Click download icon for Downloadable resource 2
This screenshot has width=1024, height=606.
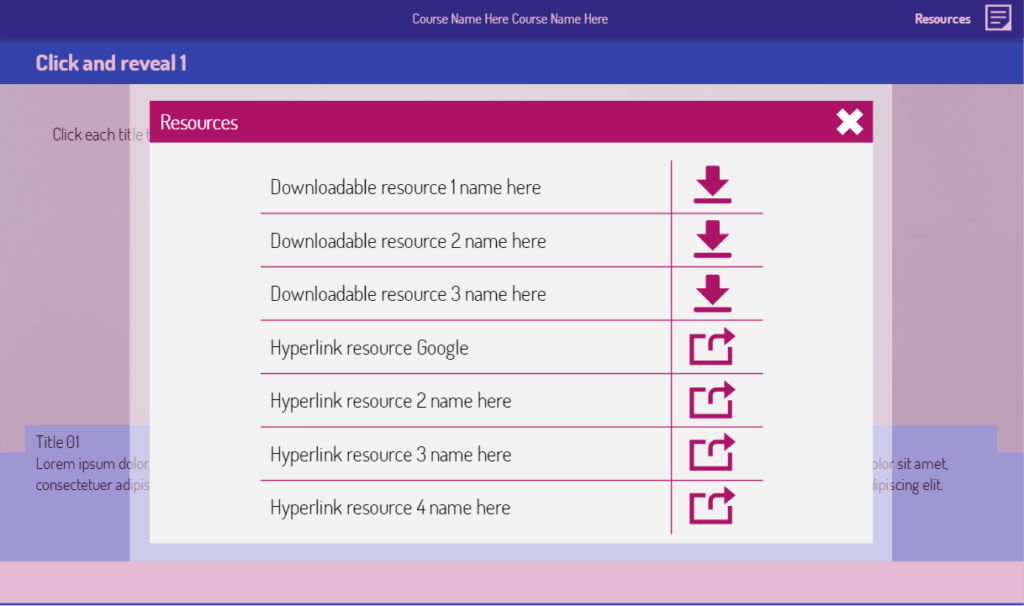712,239
